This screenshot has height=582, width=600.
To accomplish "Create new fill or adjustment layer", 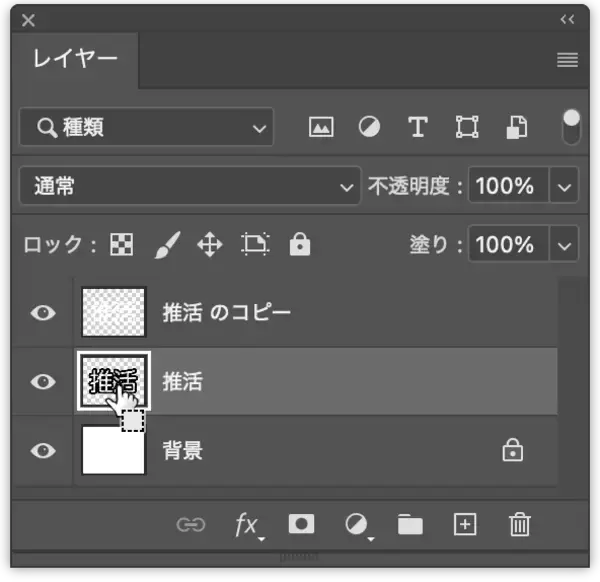I will (359, 526).
